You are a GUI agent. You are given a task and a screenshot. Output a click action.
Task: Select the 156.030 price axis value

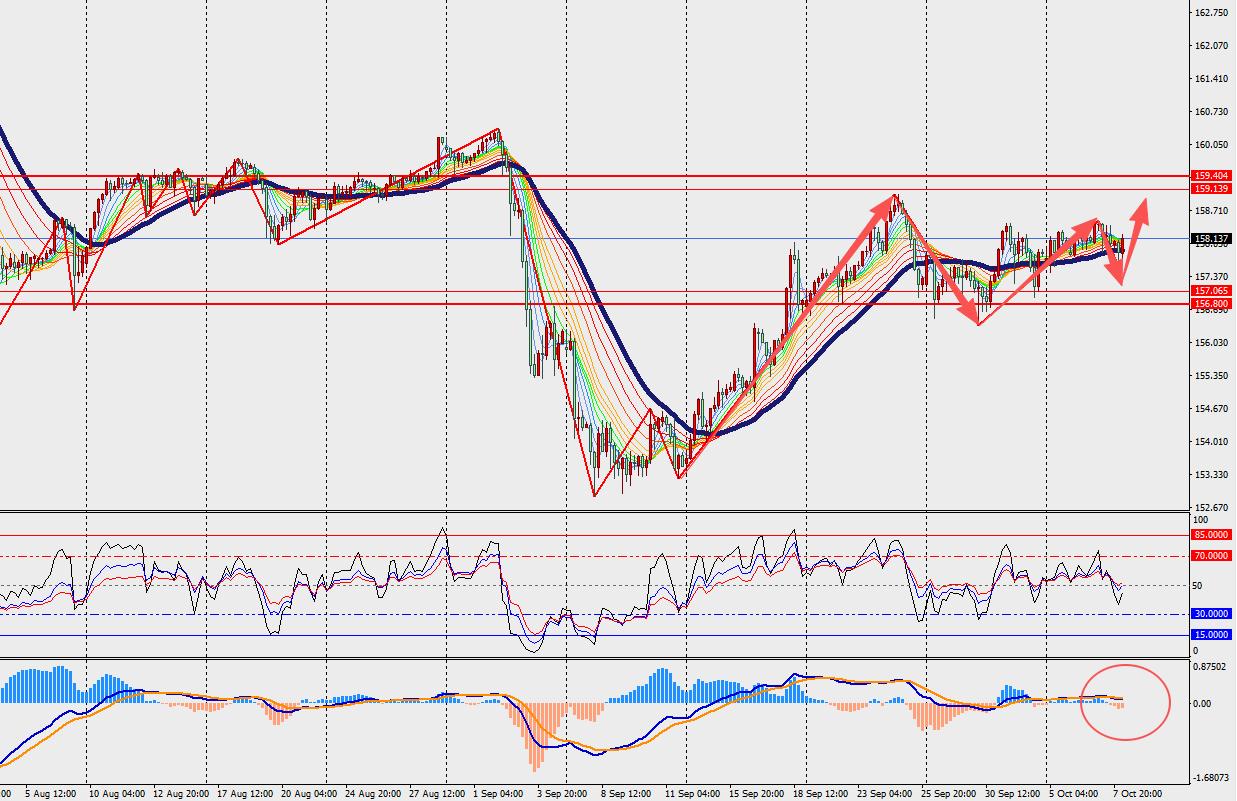pos(1211,343)
